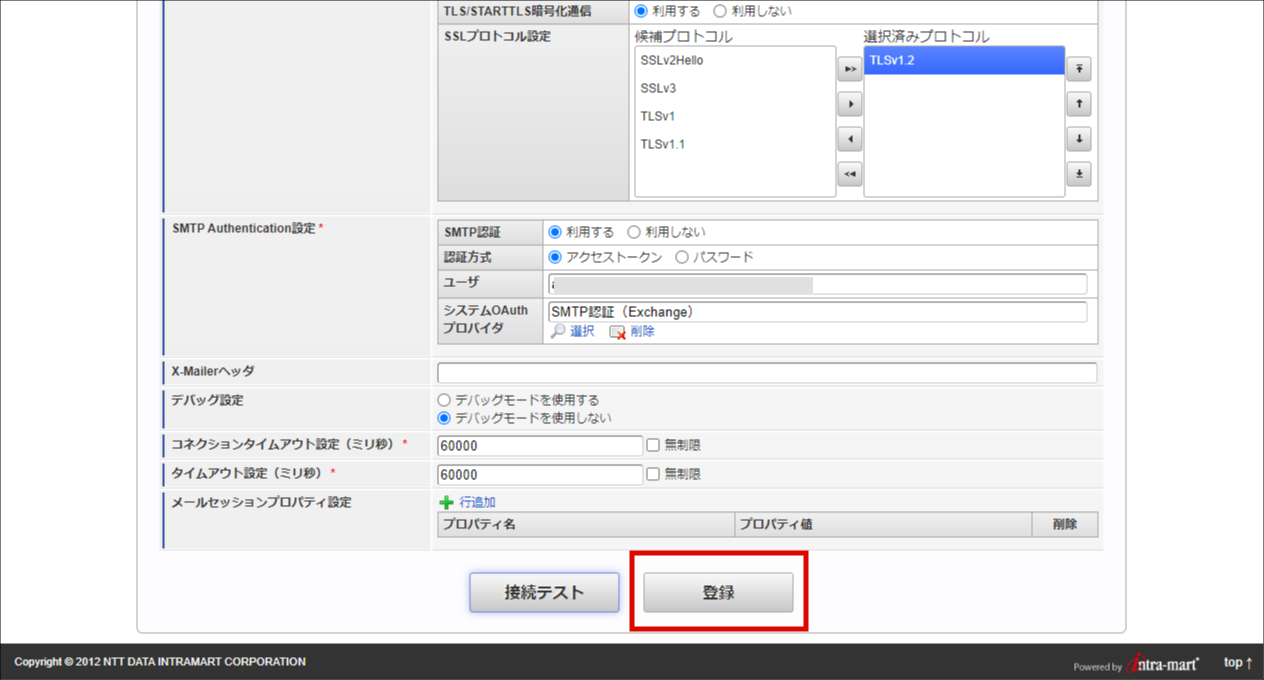Select TLSv1 in candidate protocols
This screenshot has width=1264, height=680.
(735, 116)
